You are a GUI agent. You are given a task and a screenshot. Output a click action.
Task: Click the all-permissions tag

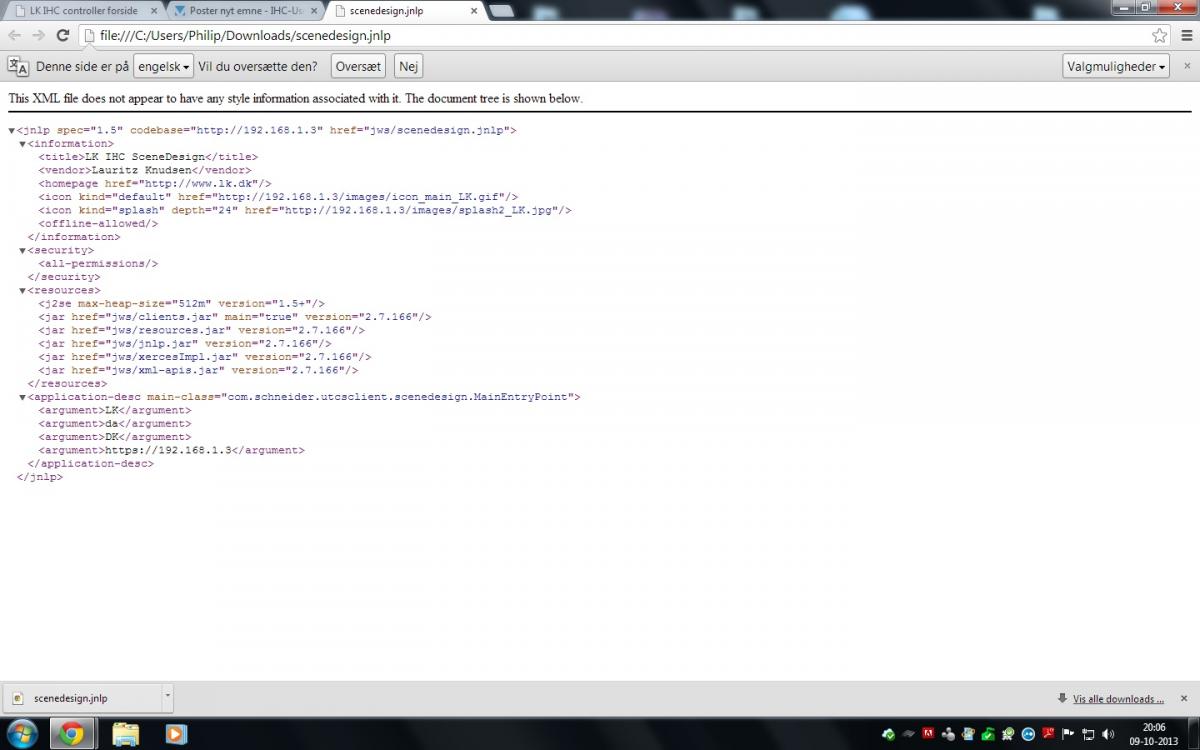coord(98,264)
